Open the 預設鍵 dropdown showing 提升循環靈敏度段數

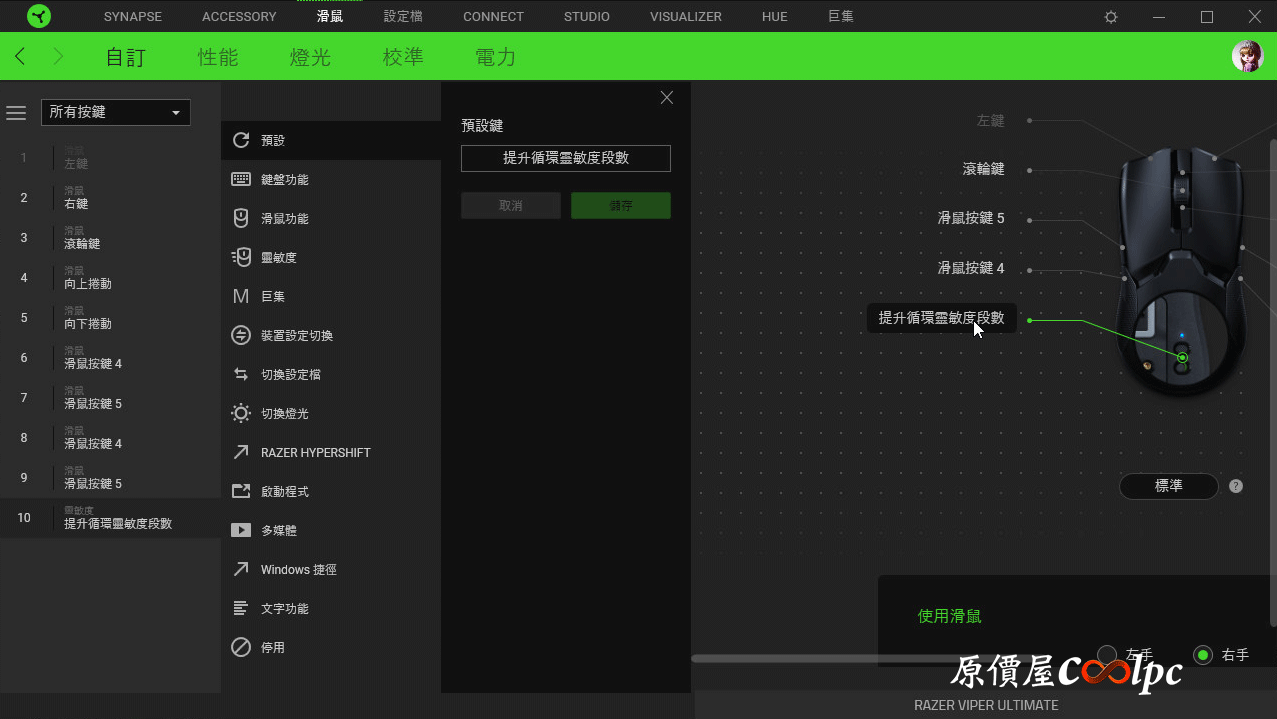[566, 158]
